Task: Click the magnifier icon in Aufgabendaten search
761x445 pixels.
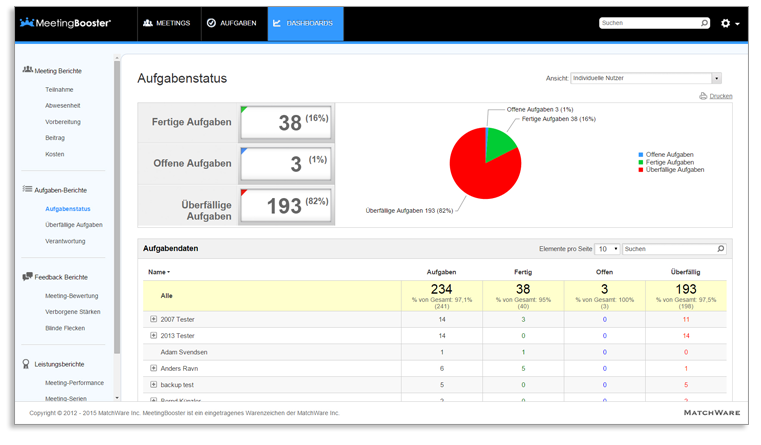Action: [721, 249]
